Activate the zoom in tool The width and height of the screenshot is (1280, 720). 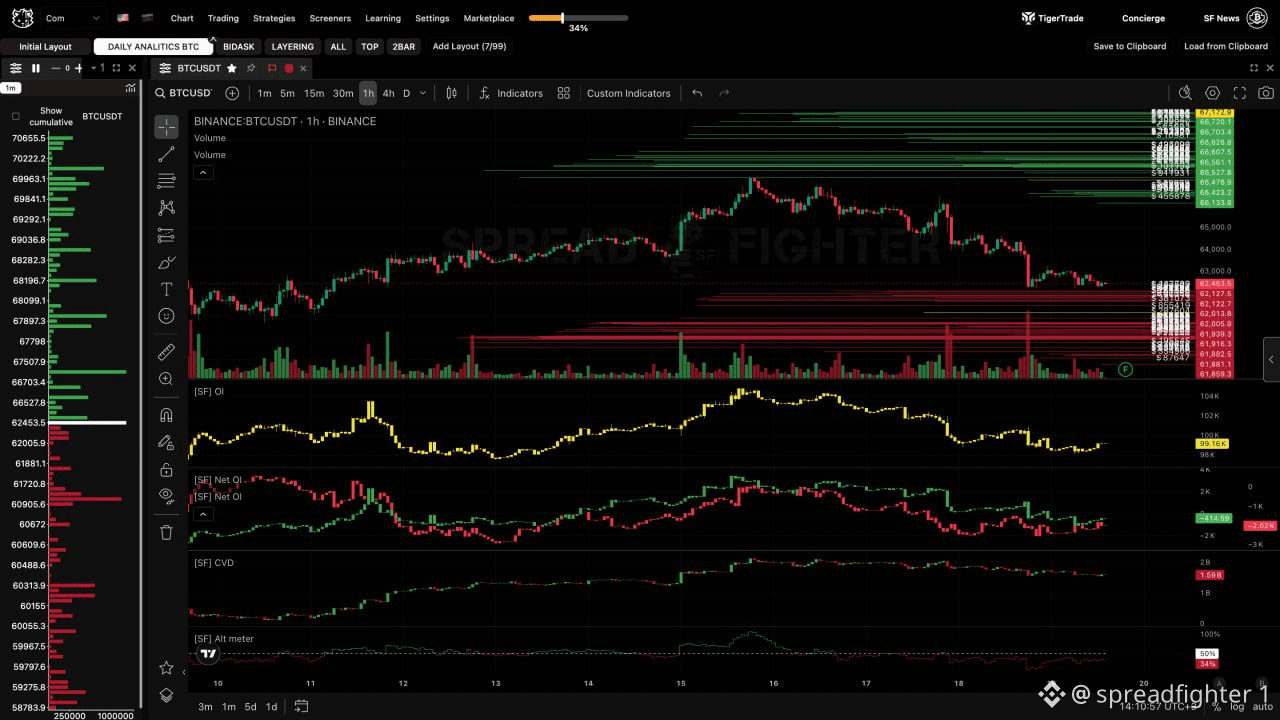tap(166, 379)
